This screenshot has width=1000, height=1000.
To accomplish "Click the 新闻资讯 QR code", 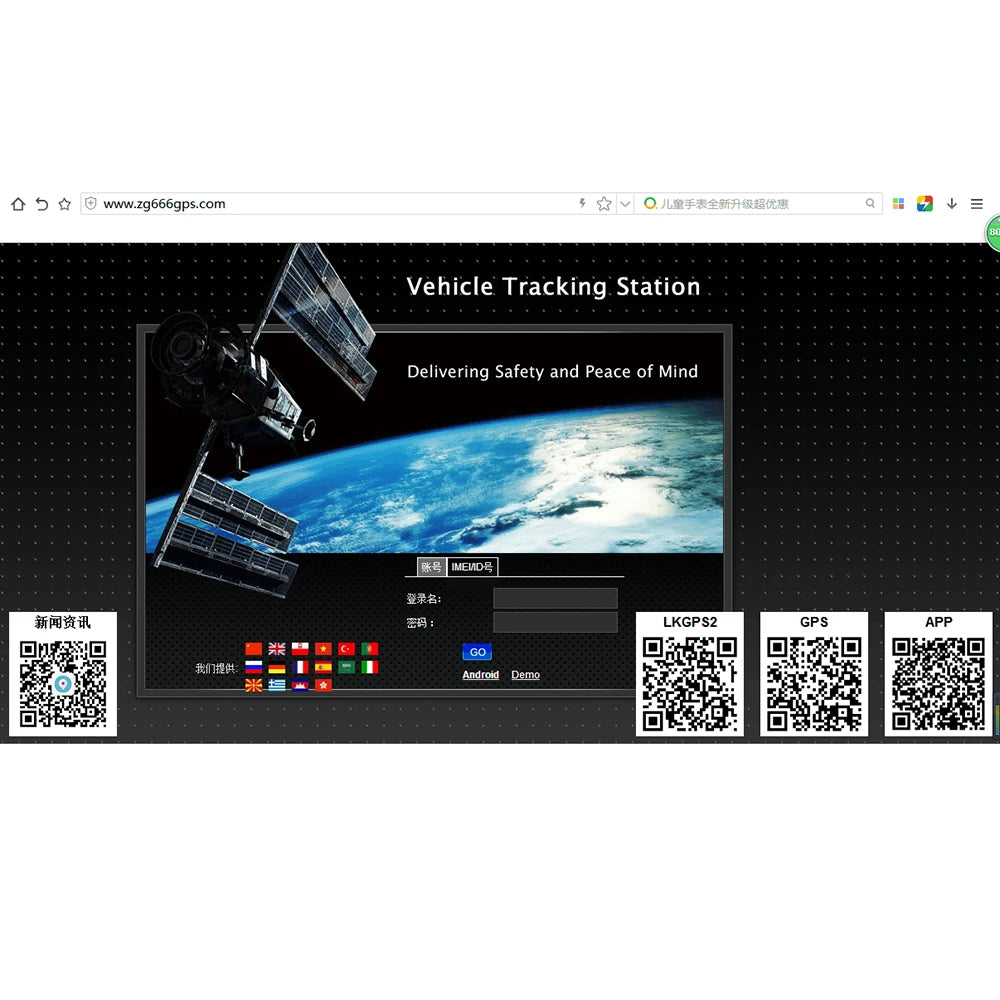I will pos(63,684).
